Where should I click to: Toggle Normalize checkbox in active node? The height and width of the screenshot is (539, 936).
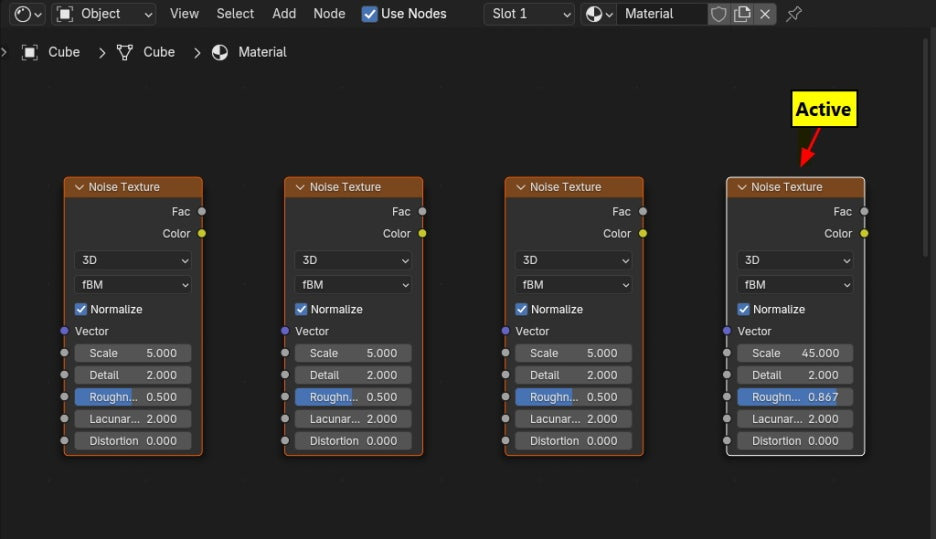tap(743, 309)
